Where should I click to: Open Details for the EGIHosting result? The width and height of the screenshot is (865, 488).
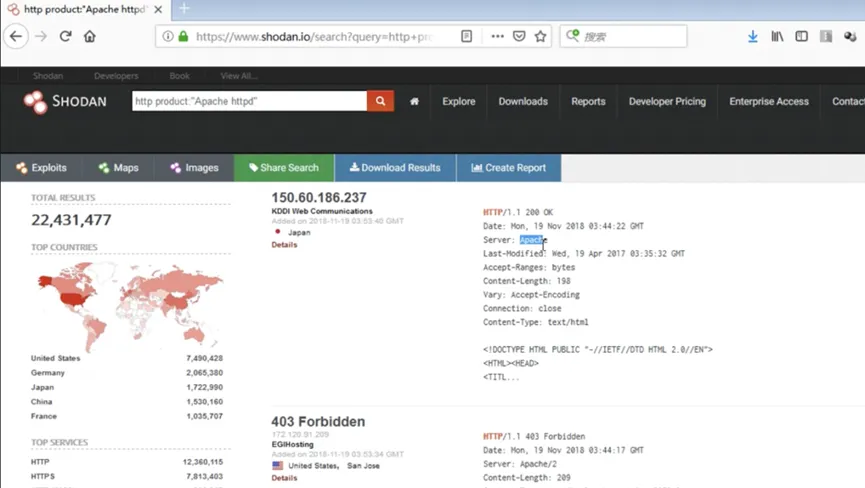[x=284, y=478]
